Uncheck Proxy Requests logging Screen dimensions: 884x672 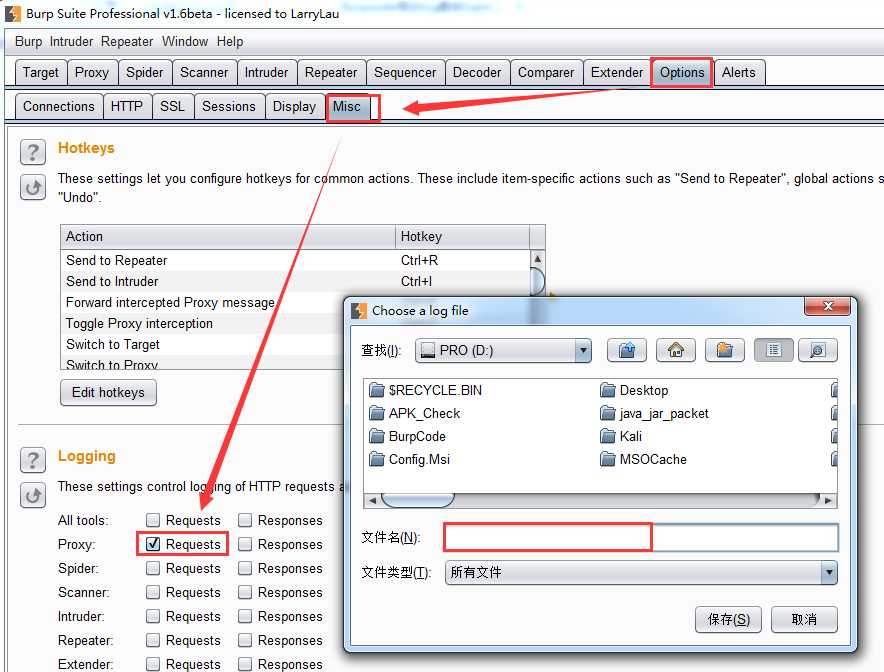pyautogui.click(x=153, y=544)
